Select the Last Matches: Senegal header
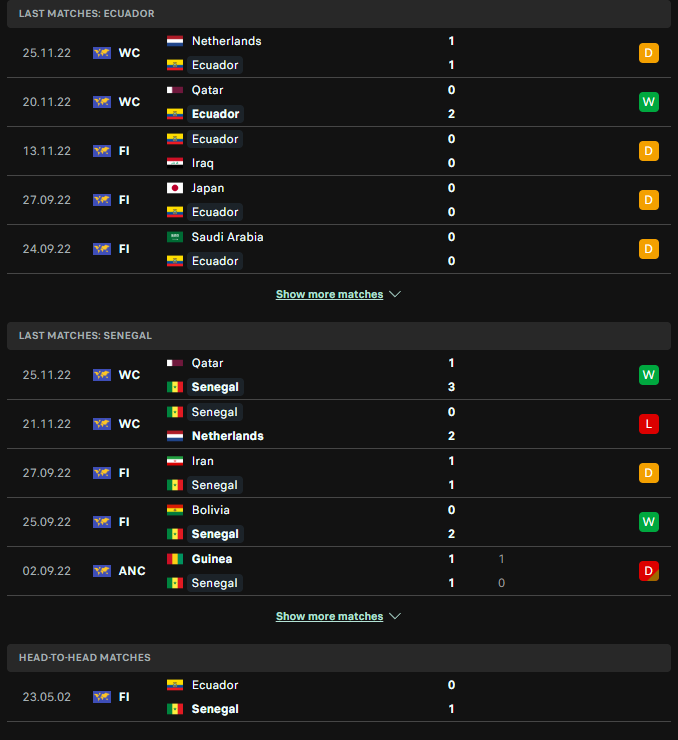The width and height of the screenshot is (678, 740). tap(339, 336)
